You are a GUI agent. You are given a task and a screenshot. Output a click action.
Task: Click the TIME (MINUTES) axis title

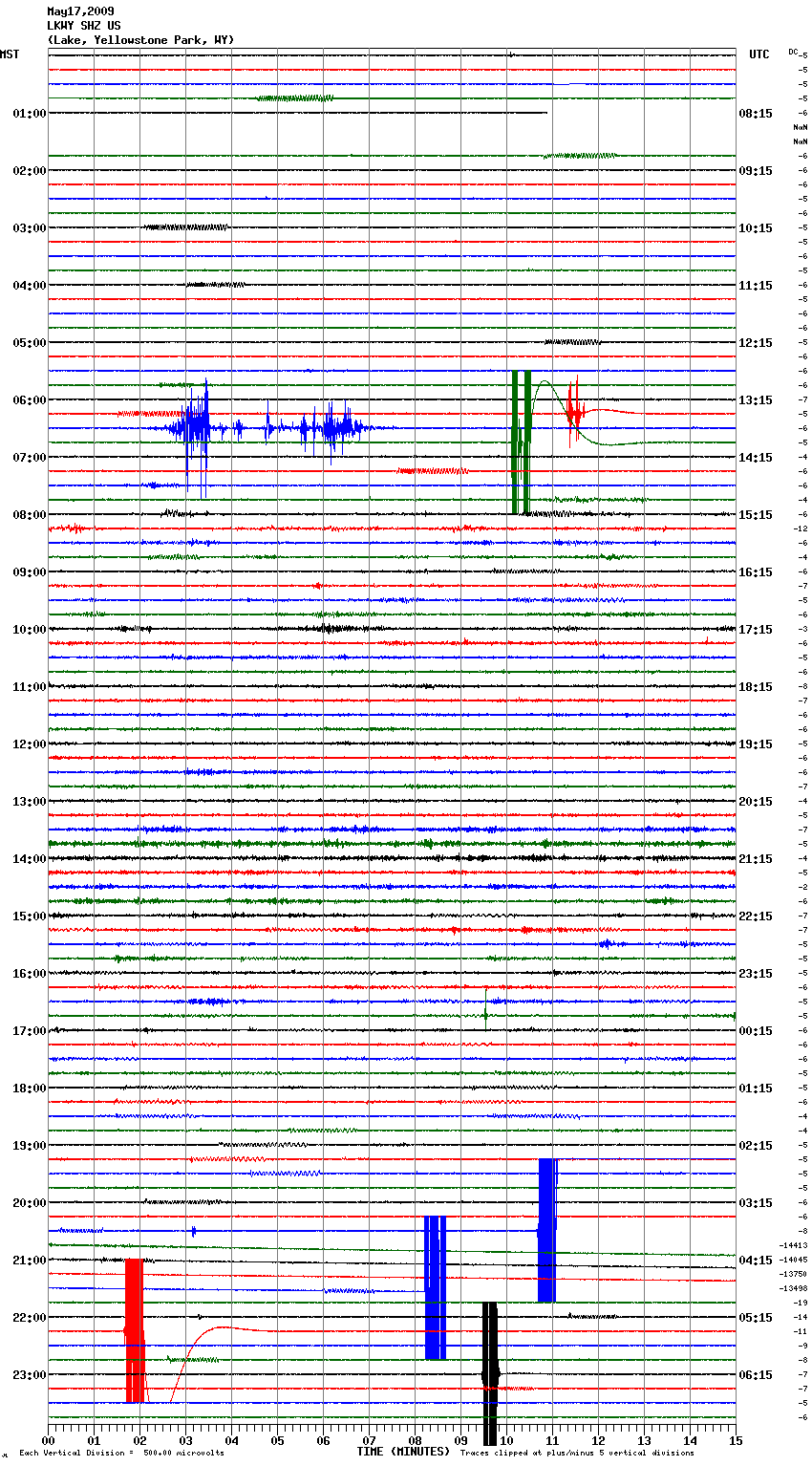coord(402,1452)
